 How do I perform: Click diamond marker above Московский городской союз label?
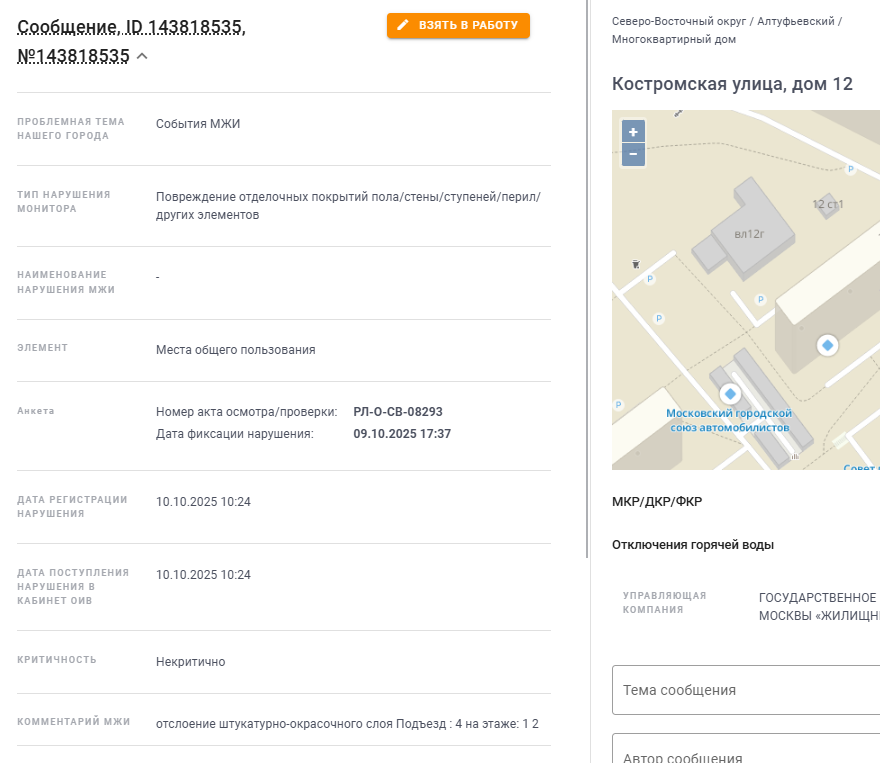pyautogui.click(x=730, y=393)
